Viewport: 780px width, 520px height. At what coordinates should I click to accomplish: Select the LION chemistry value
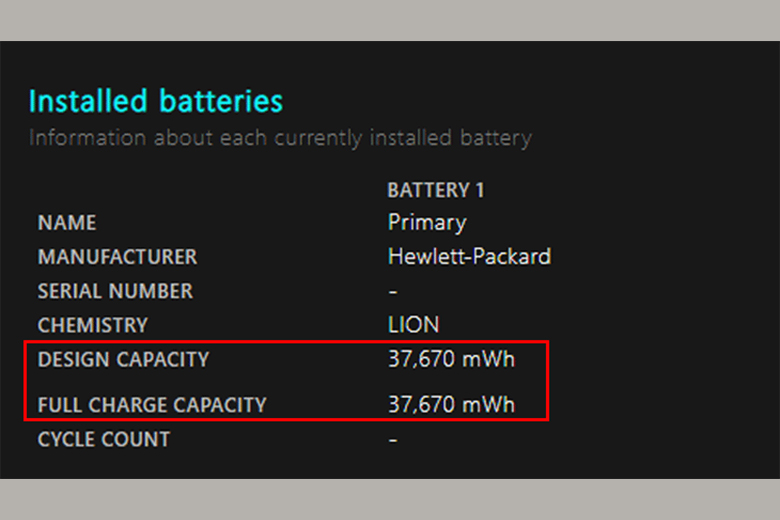[413, 325]
